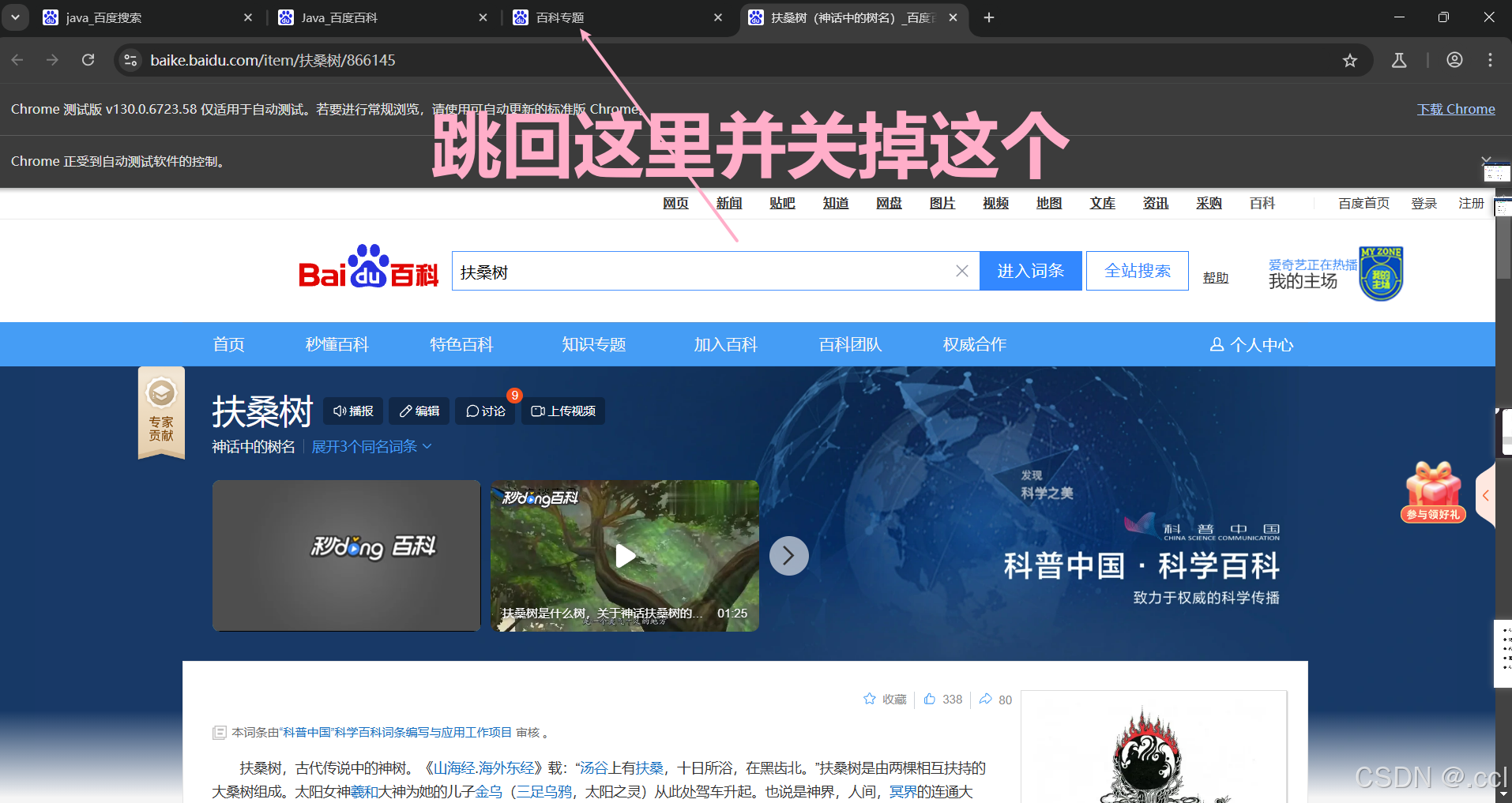Open 网盘 in top navigation

click(889, 204)
